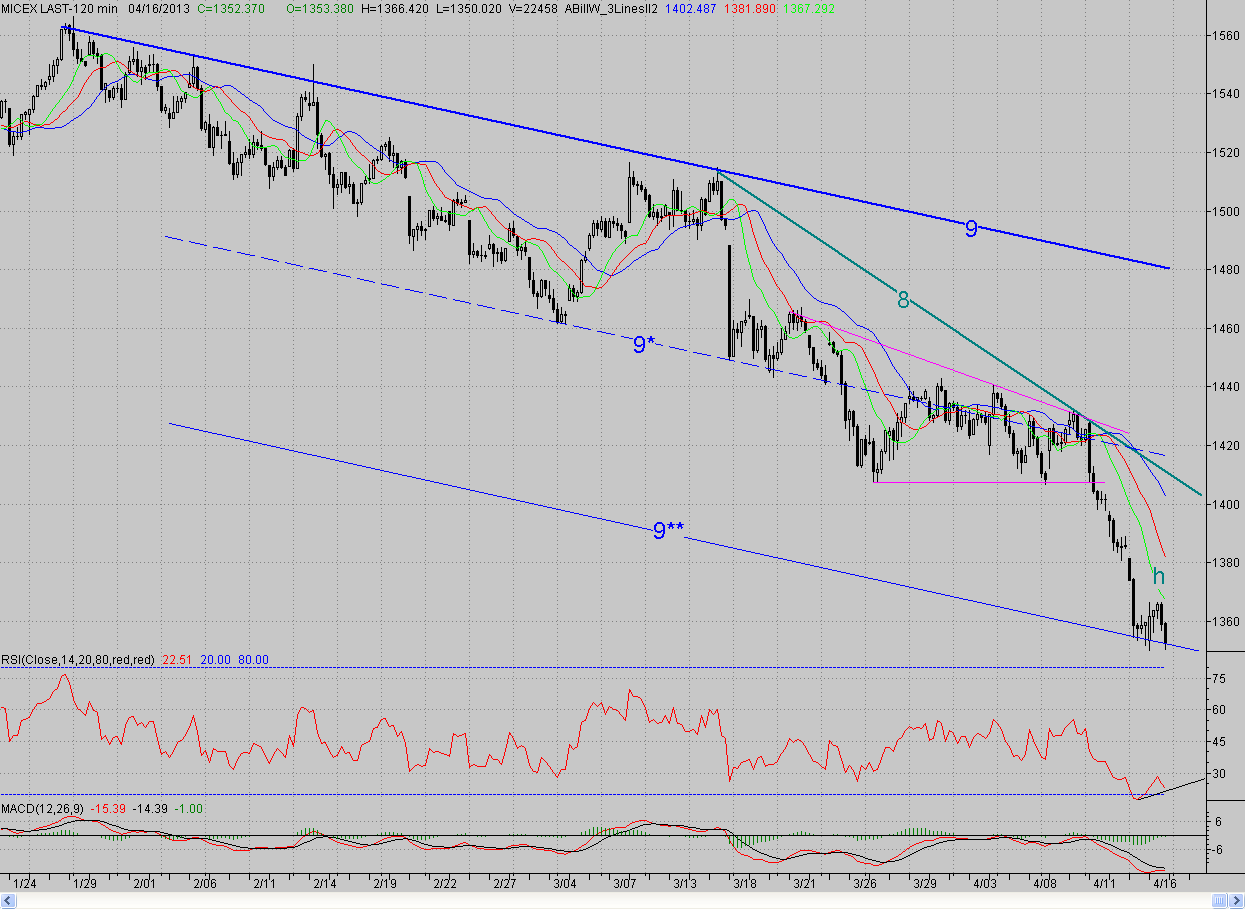1245x909 pixels.
Task: Click the 1460 price axis label
Action: (1227, 329)
